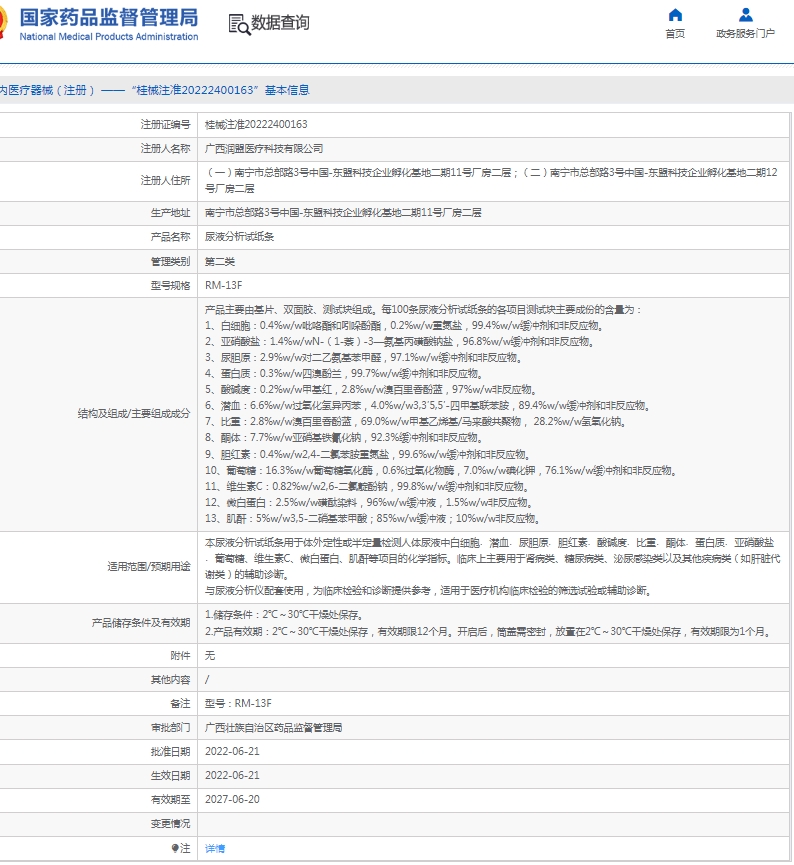Open the 数据查询 heading link
The image size is (794, 865).
pos(280,23)
